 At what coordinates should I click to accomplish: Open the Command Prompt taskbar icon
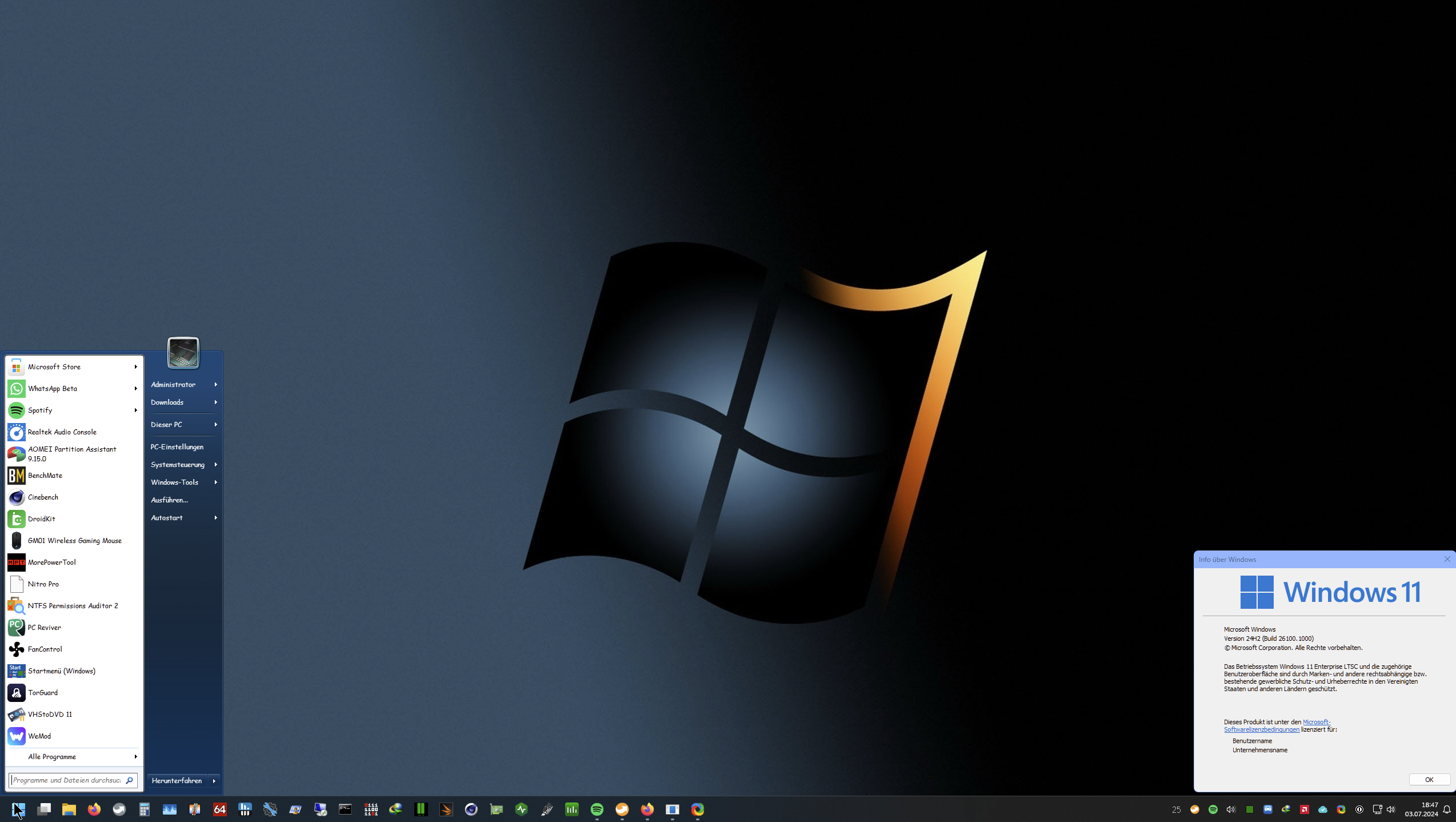click(x=346, y=809)
